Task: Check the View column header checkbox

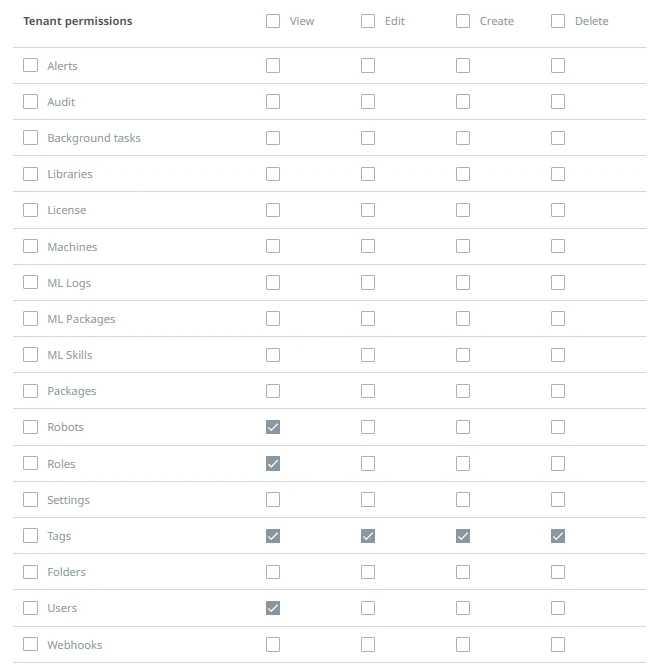Action: [273, 21]
